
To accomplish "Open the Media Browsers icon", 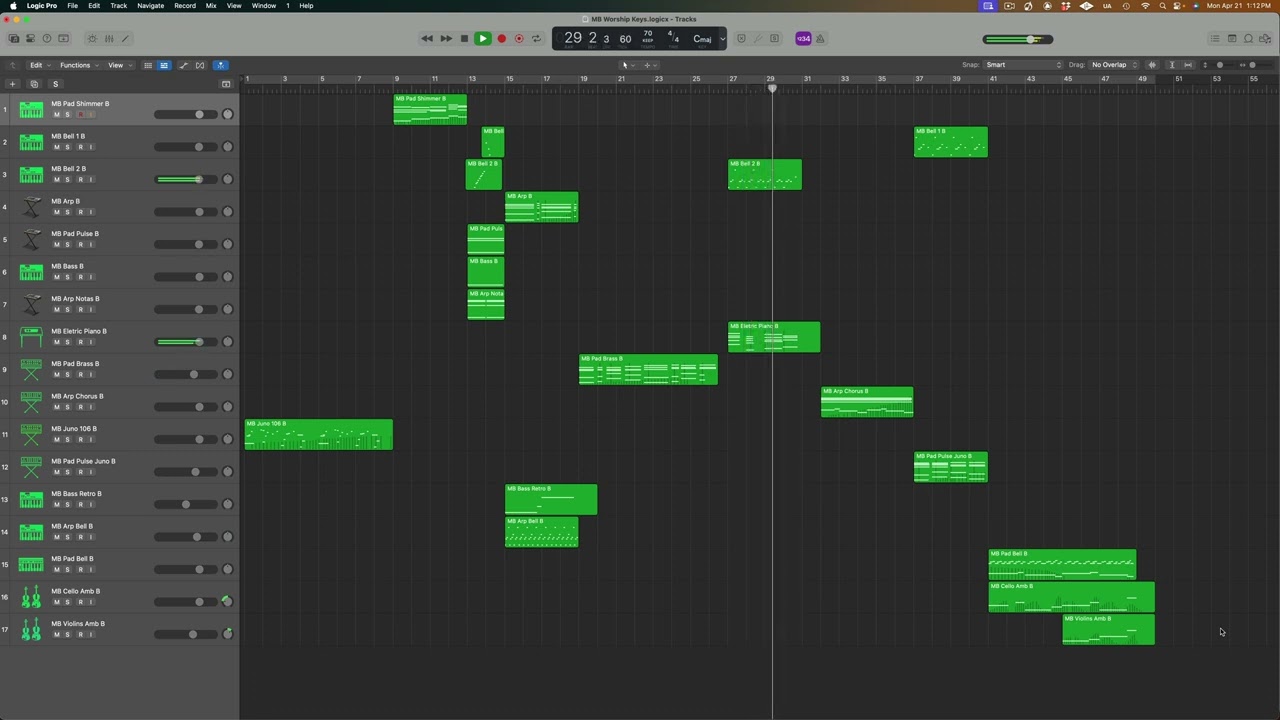I will (1265, 39).
